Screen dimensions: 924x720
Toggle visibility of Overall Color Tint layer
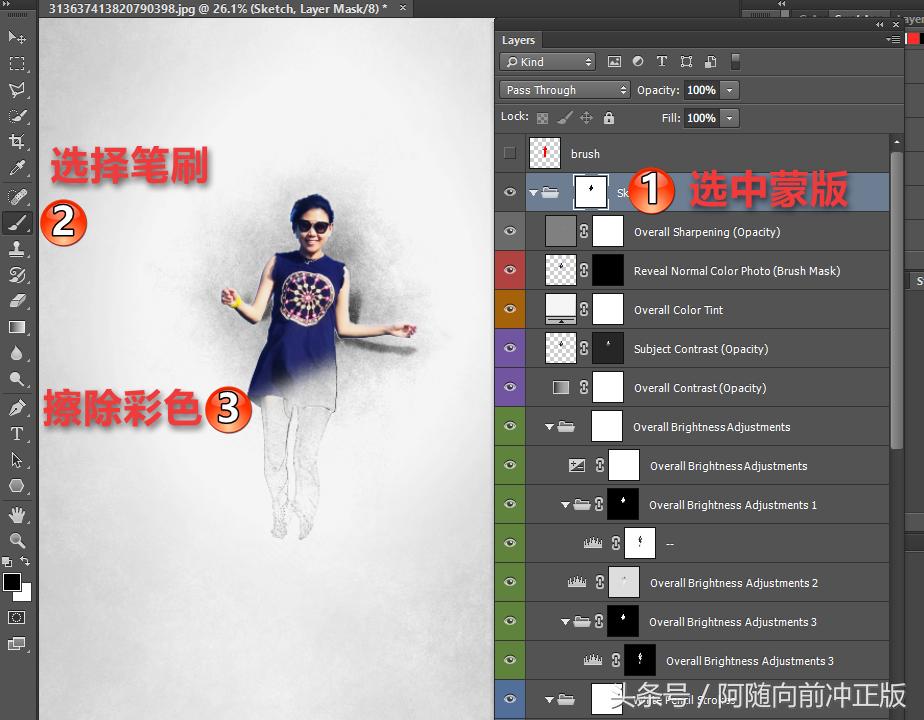[x=509, y=309]
